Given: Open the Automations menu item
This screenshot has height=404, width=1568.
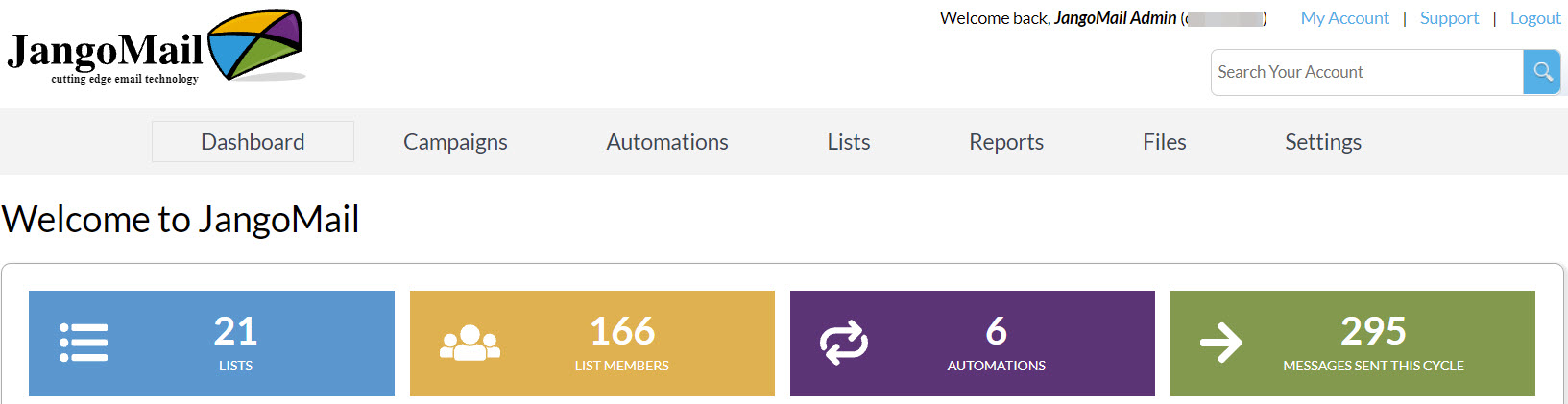Looking at the screenshot, I should click(x=667, y=142).
